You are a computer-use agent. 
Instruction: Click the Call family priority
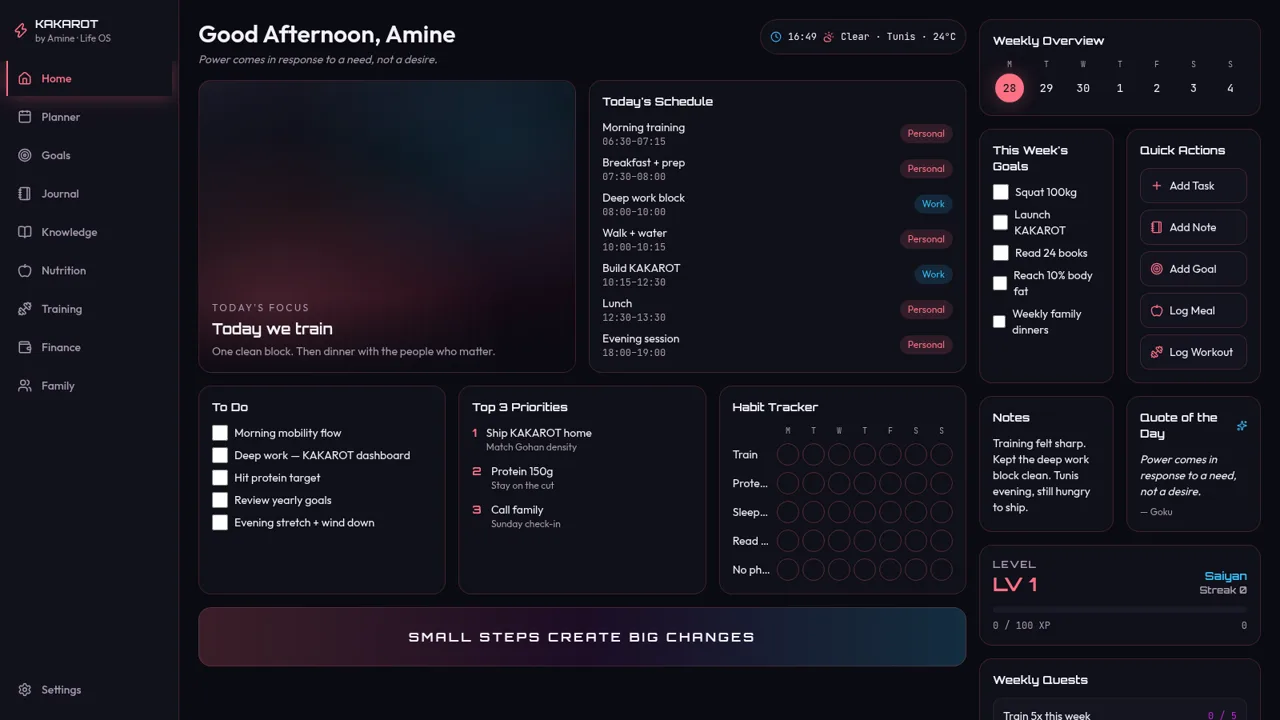coord(582,516)
